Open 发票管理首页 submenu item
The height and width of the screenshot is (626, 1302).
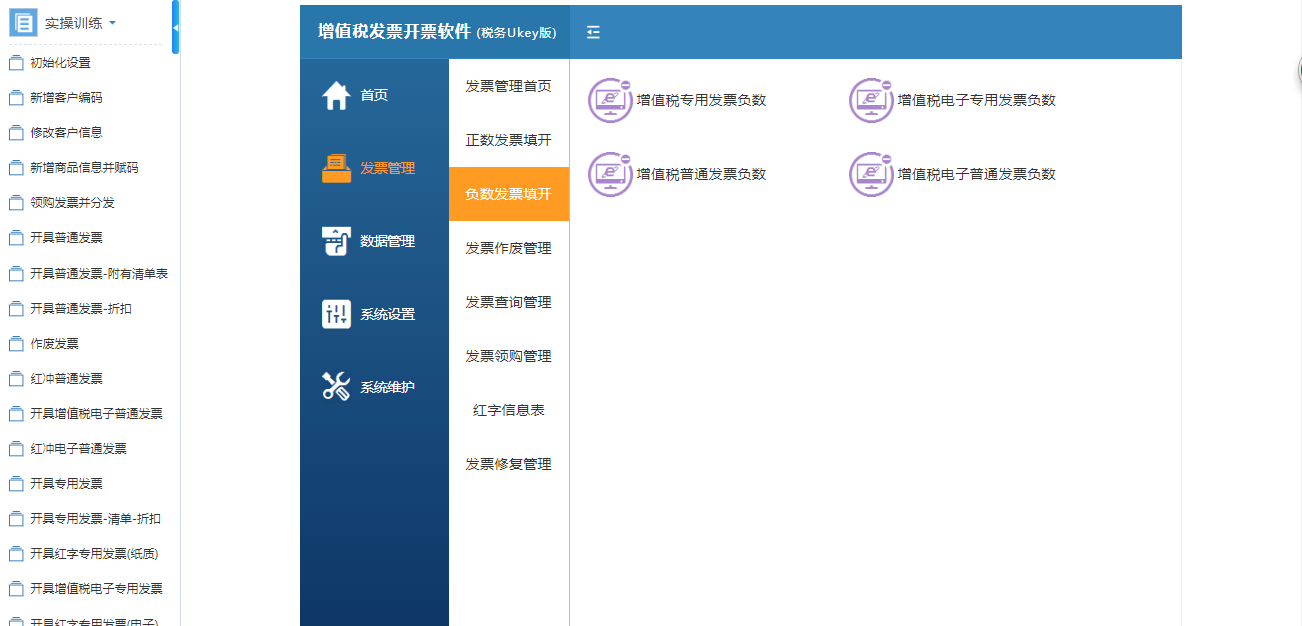click(509, 86)
